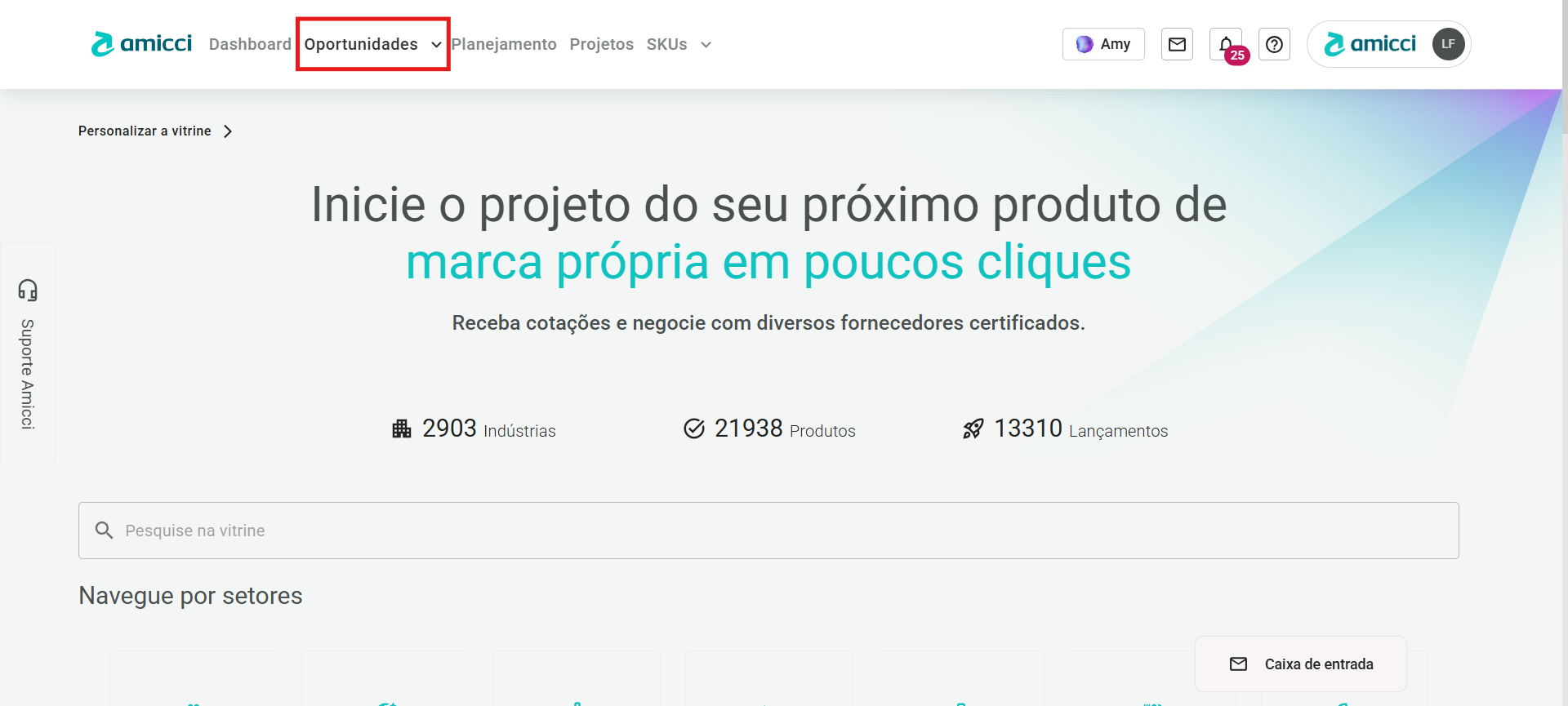Viewport: 1568px width, 706px height.
Task: Focus the Pesquise na vitrine search field
Action: point(768,531)
